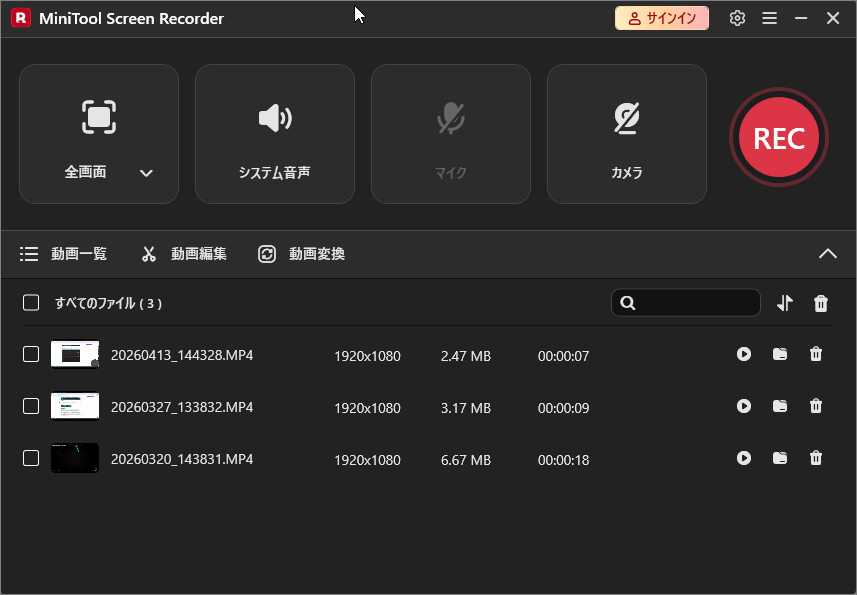The height and width of the screenshot is (595, 857).
Task: Click the サインイン sign-in button
Action: point(661,18)
